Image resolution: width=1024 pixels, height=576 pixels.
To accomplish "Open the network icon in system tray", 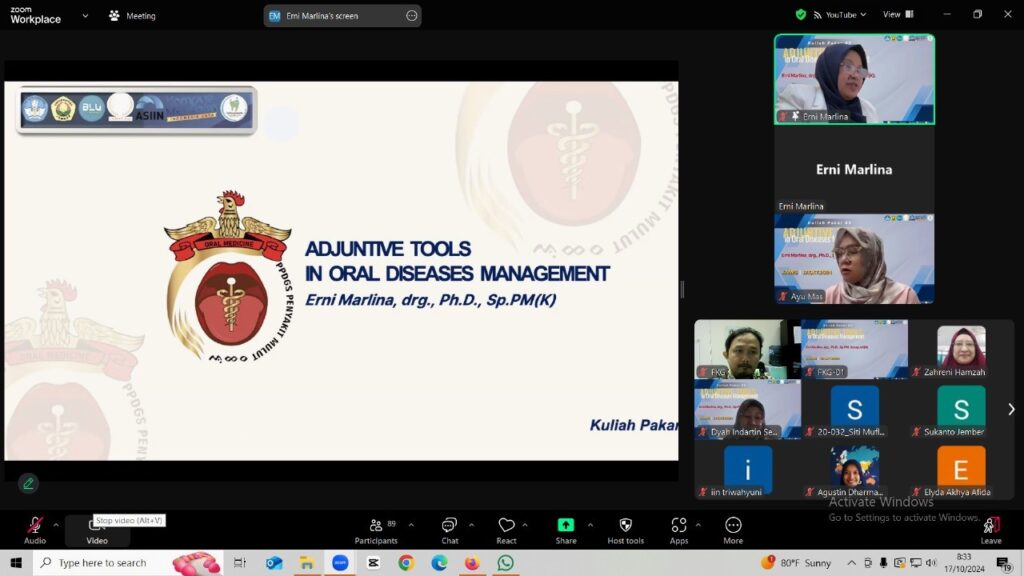I will [x=916, y=563].
